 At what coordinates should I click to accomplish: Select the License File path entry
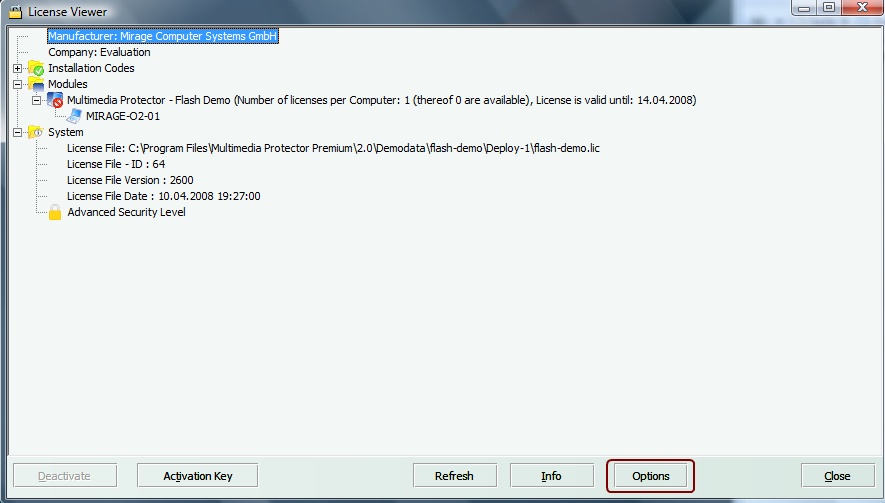pos(333,148)
